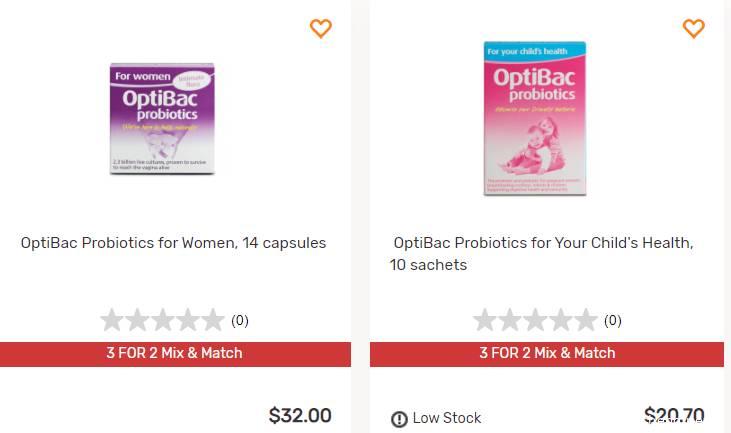Viewport: 731px width, 433px height.
Task: View review count for the Women's capsules
Action: [240, 321]
